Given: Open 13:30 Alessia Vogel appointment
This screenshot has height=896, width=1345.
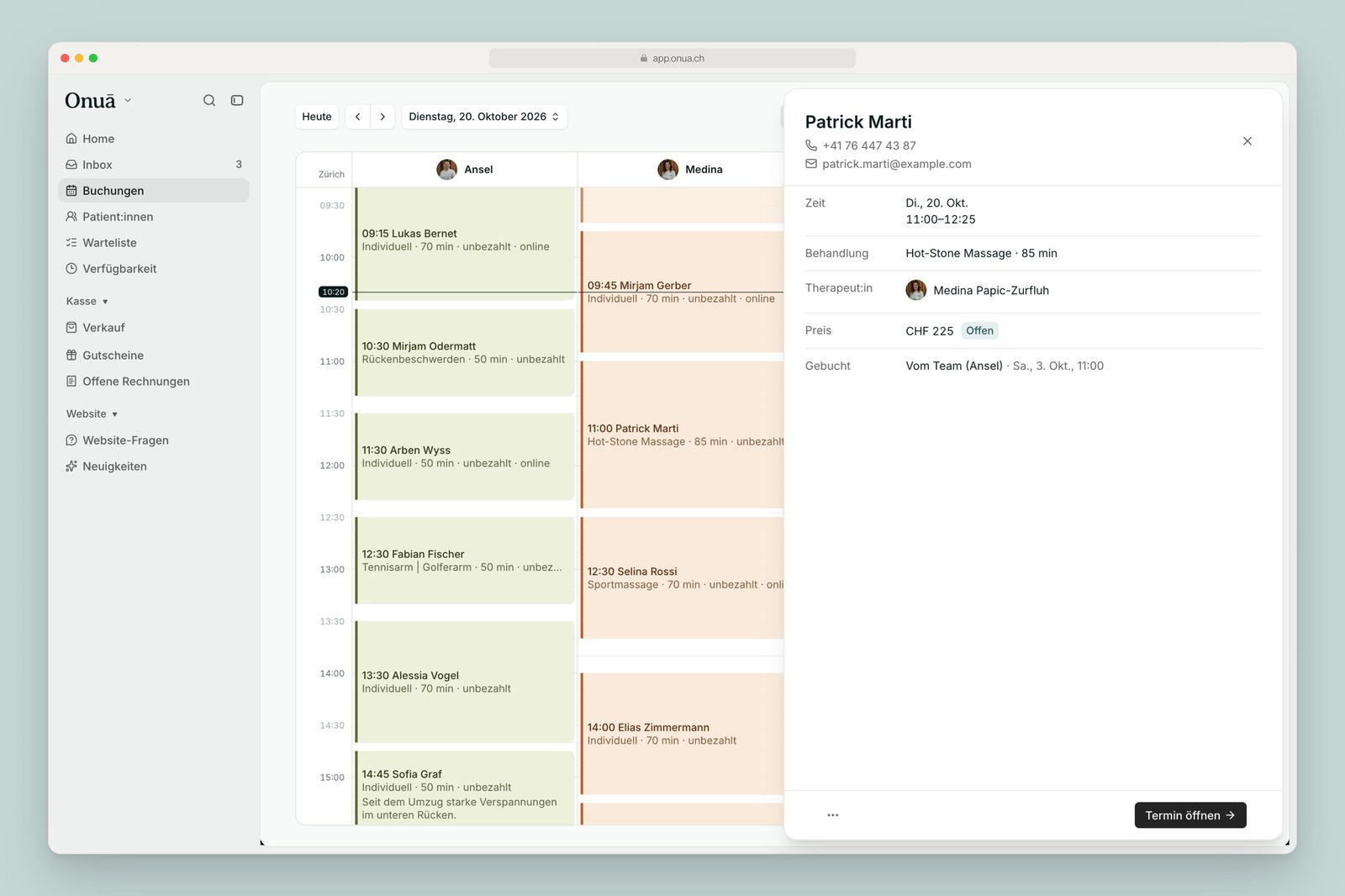Looking at the screenshot, I should (465, 682).
